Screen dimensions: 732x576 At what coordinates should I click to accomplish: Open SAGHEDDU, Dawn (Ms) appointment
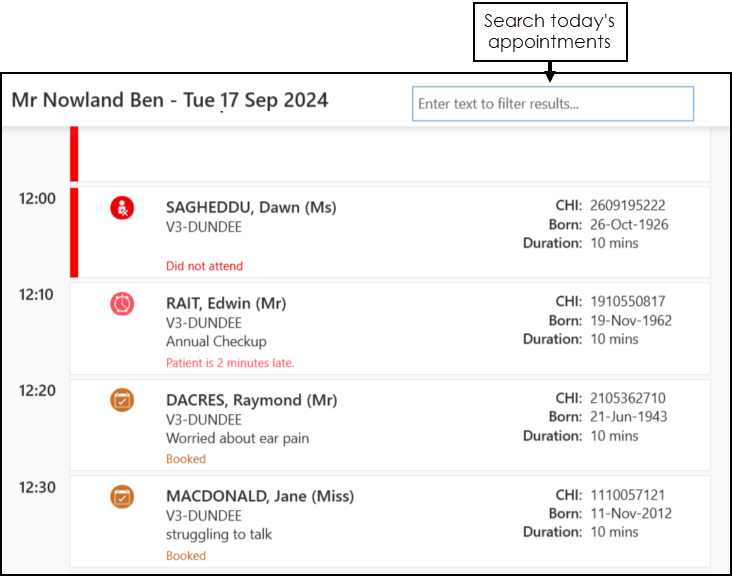(251, 208)
